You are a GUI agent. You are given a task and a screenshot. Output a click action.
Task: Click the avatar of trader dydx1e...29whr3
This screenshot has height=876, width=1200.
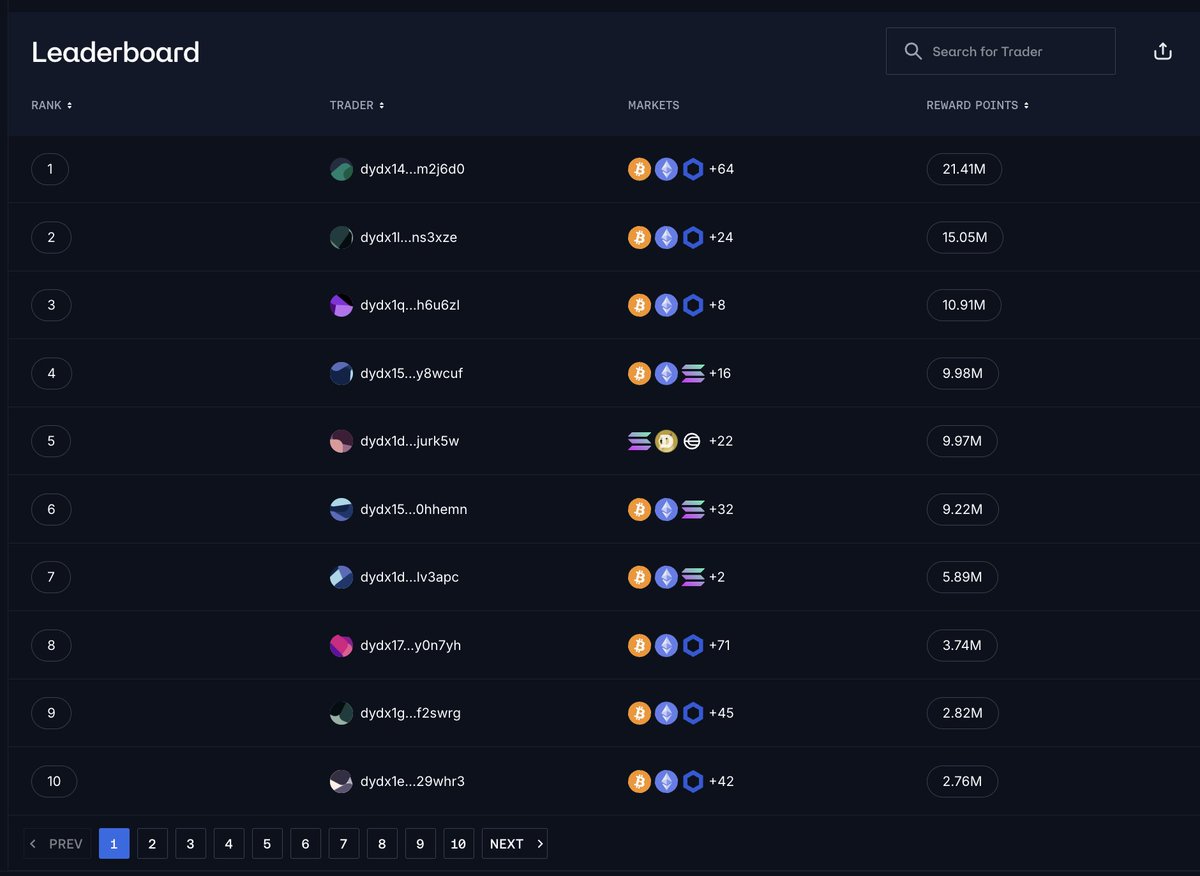tap(341, 781)
